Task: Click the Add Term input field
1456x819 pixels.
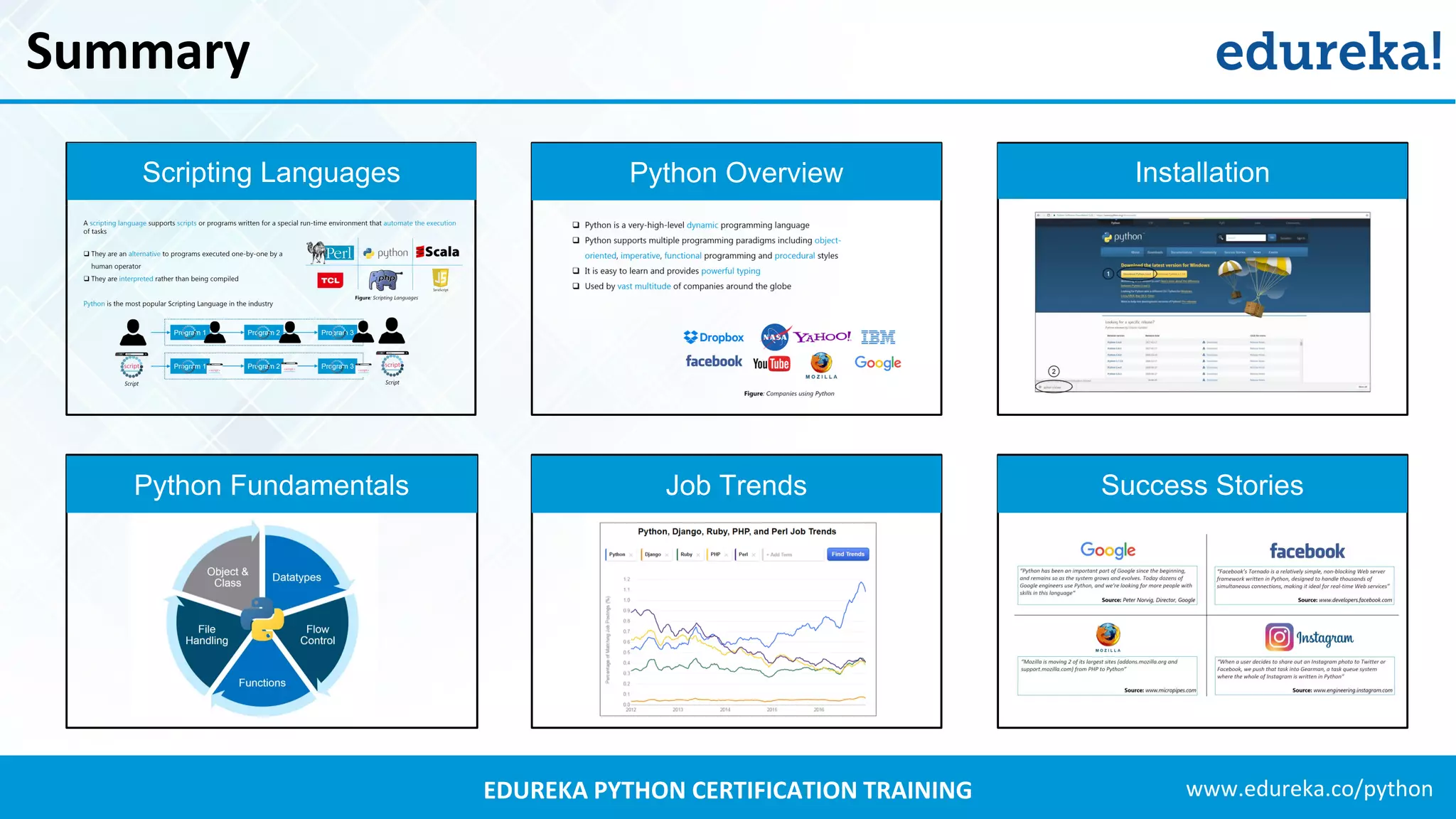Action: [x=793, y=555]
